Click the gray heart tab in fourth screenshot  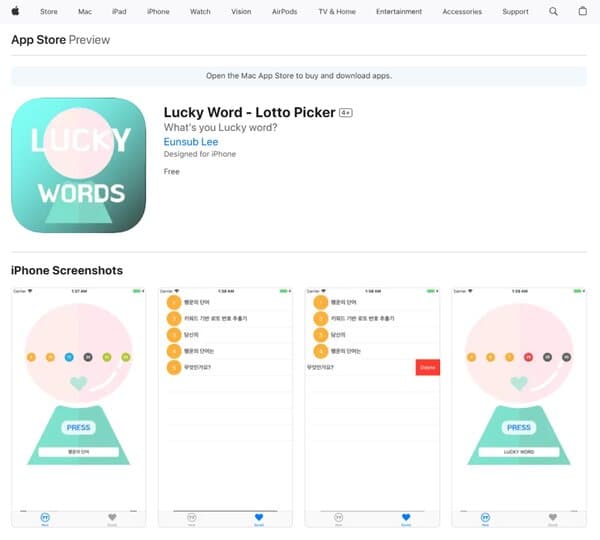pos(553,517)
